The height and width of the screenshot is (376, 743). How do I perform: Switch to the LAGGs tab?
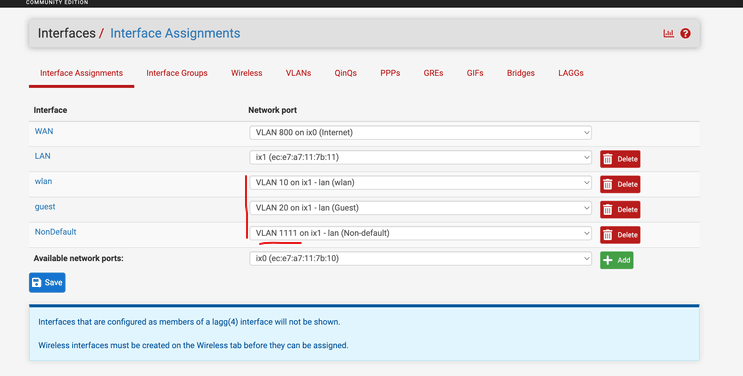(x=571, y=73)
